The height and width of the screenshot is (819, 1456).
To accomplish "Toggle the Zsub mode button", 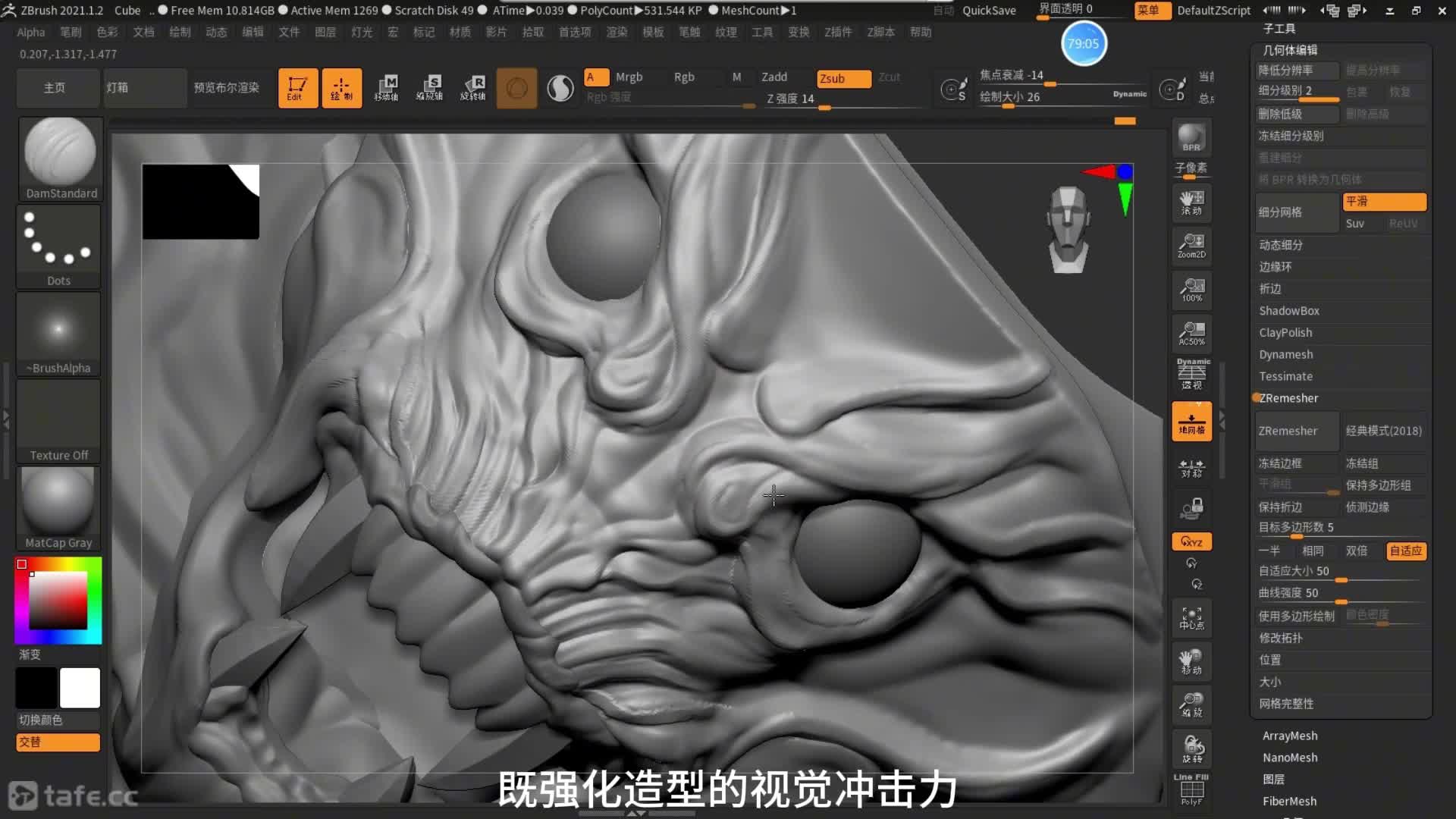I will (x=843, y=78).
